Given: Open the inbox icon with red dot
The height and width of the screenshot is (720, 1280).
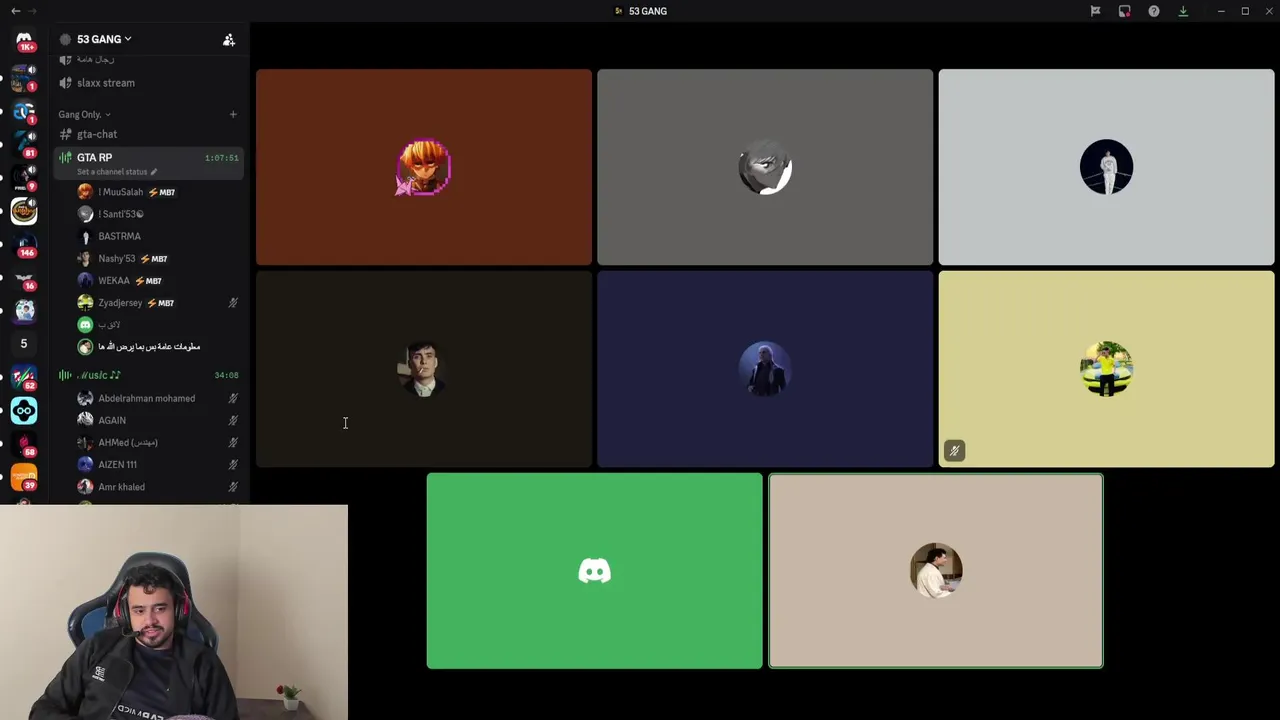Looking at the screenshot, I should (x=1124, y=11).
